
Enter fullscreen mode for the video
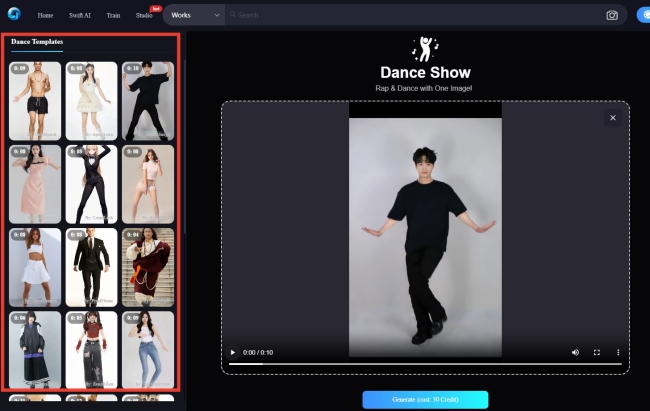(x=597, y=352)
